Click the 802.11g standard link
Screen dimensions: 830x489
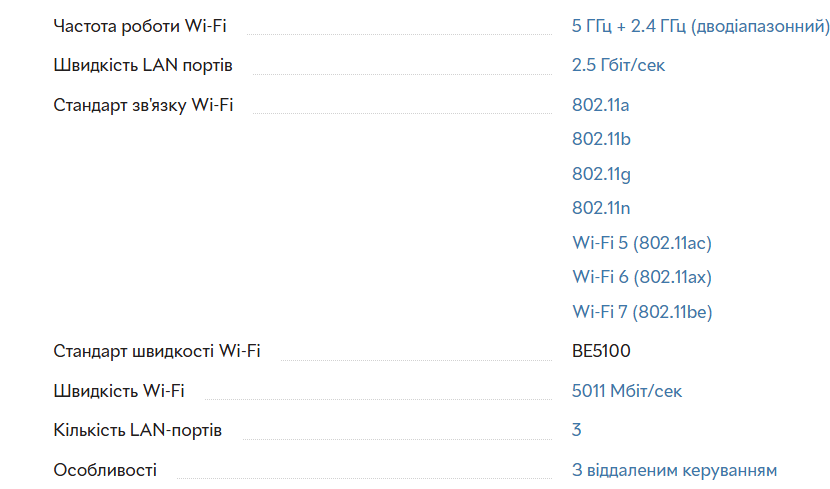601,174
